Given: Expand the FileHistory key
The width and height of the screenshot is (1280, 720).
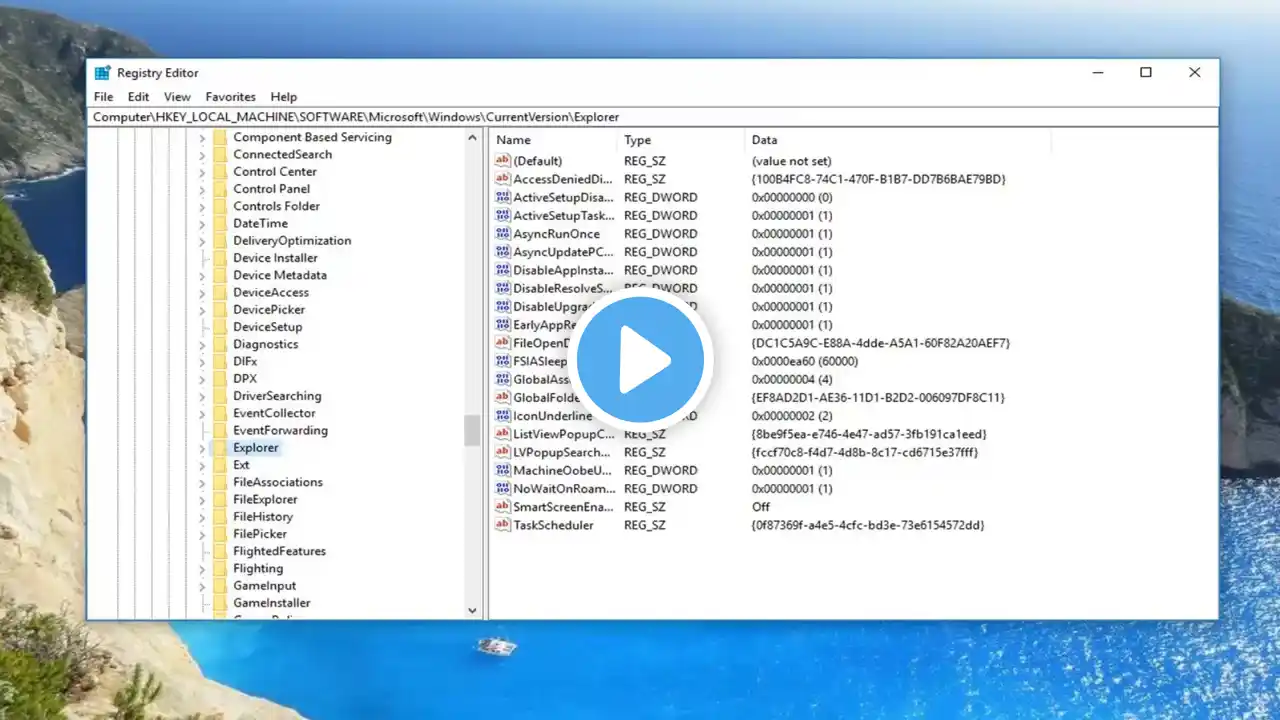Looking at the screenshot, I should (202, 517).
